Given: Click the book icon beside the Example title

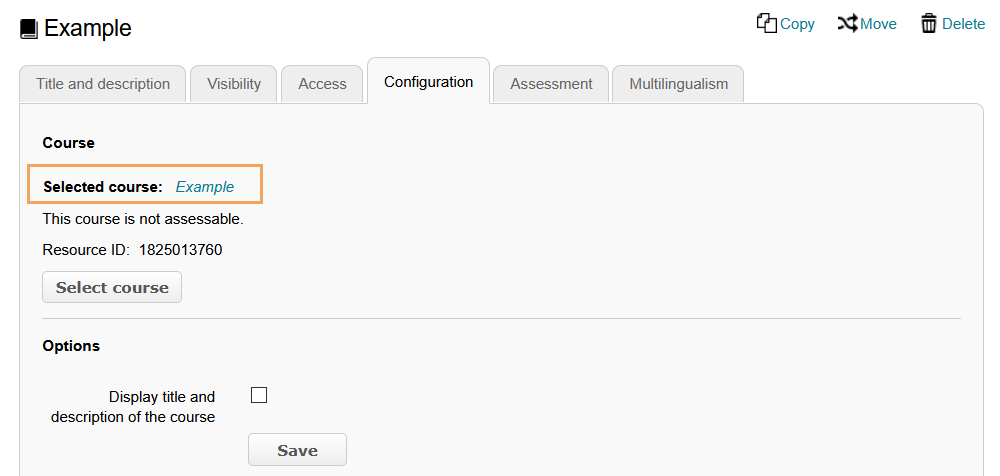Looking at the screenshot, I should pos(29,29).
